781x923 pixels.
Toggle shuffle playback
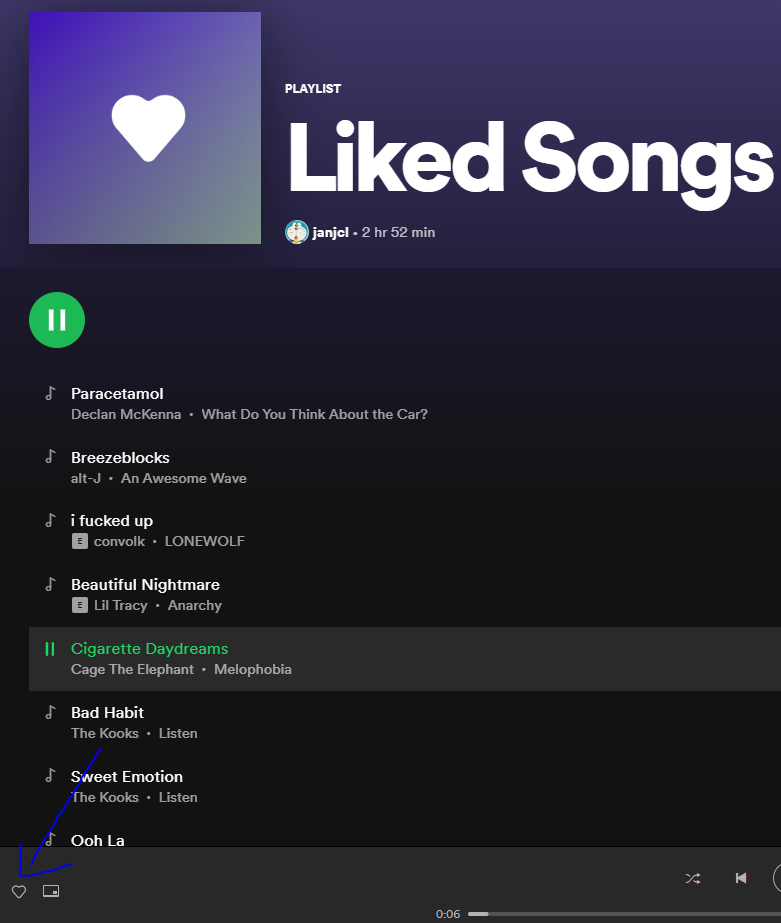tap(693, 879)
